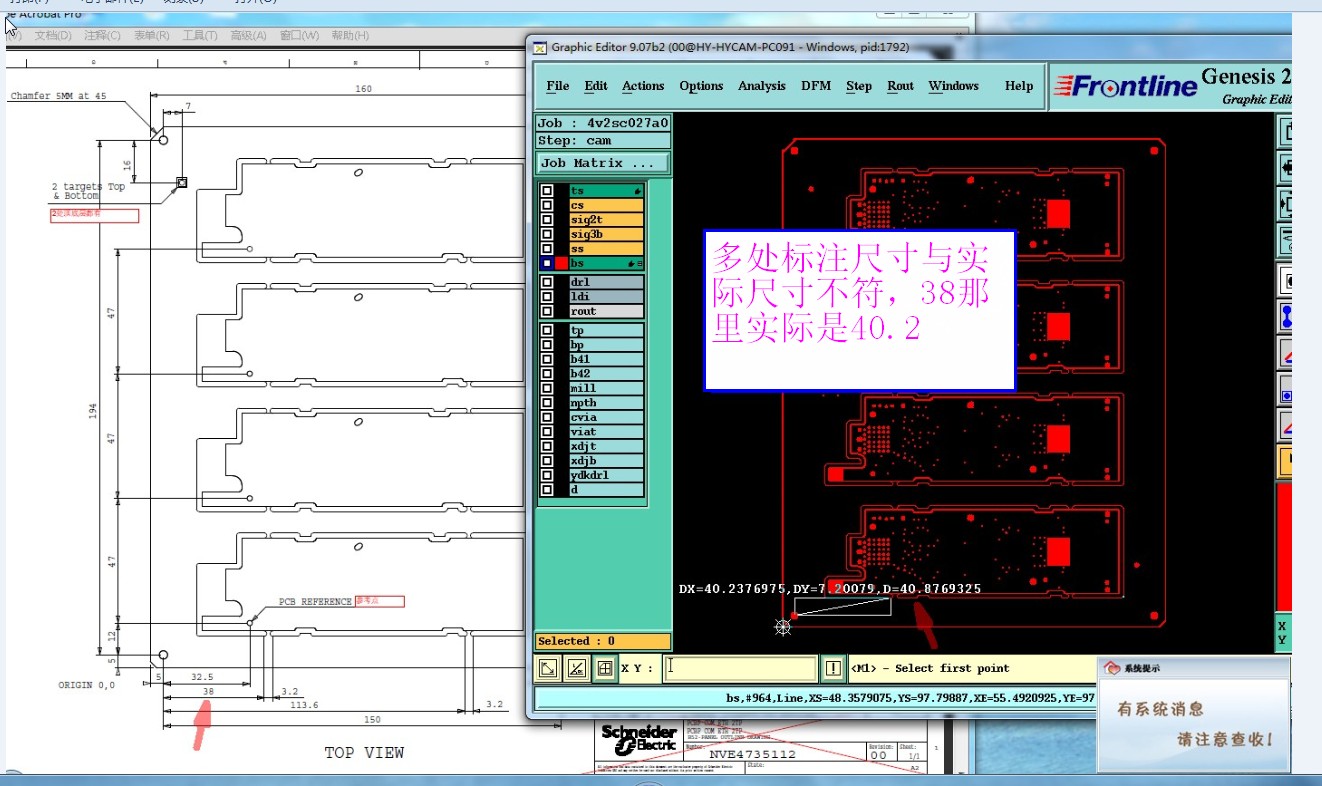Image resolution: width=1322 pixels, height=786 pixels.
Task: Click the red color swatch of bs layer
Action: (x=561, y=263)
